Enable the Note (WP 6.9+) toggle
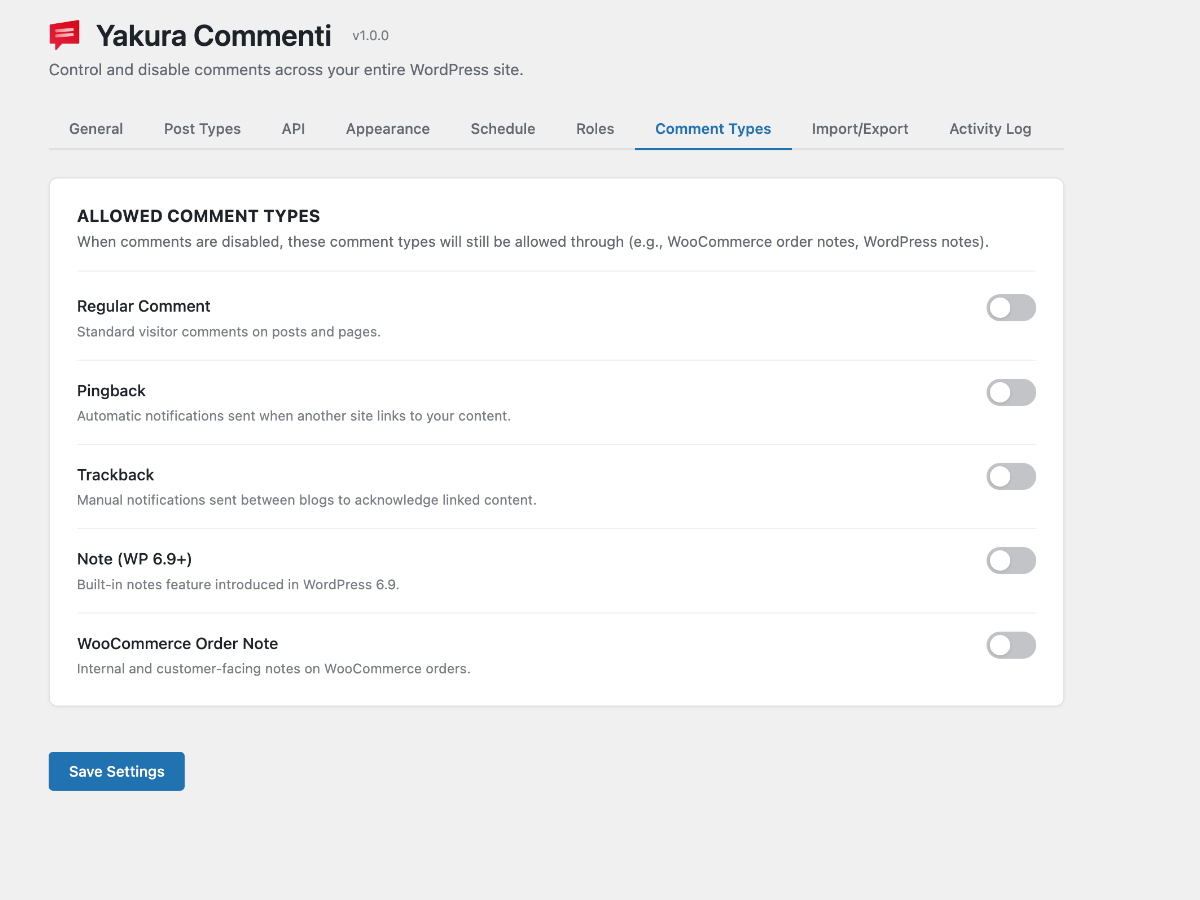Viewport: 1200px width, 900px height. (x=1011, y=561)
